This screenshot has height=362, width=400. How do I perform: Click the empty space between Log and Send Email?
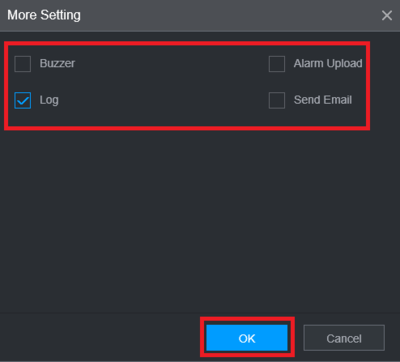(163, 100)
